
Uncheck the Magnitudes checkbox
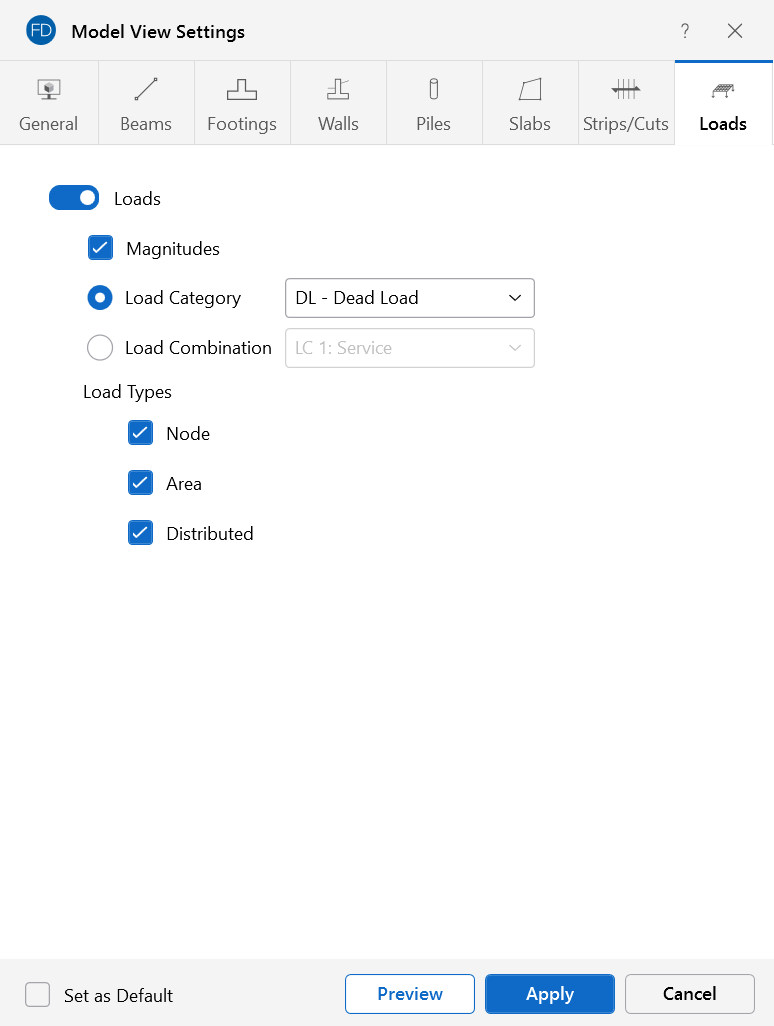click(100, 248)
